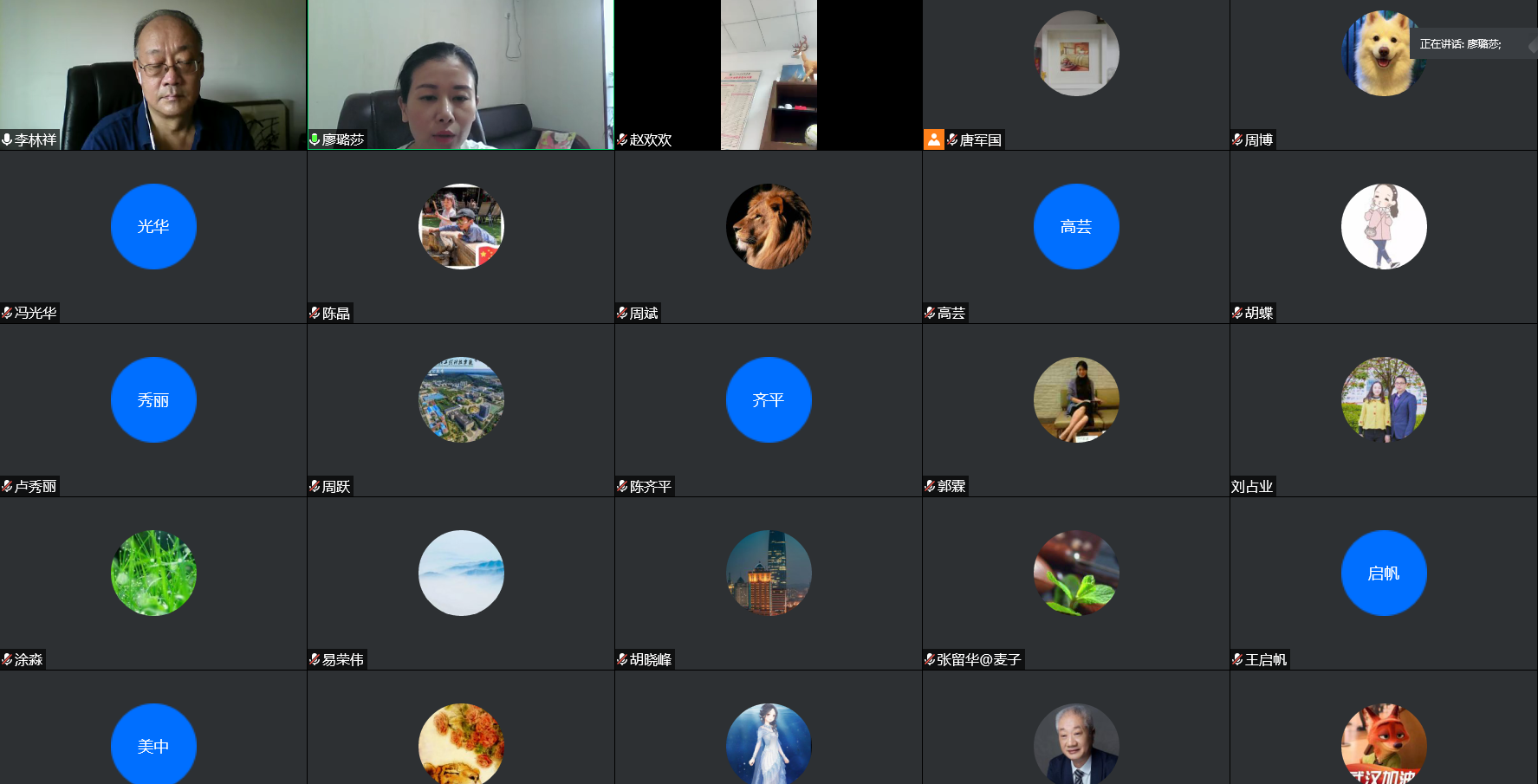Click the muted mic icon next to 赵欢欢
Viewport: 1538px width, 784px height.
pos(621,139)
